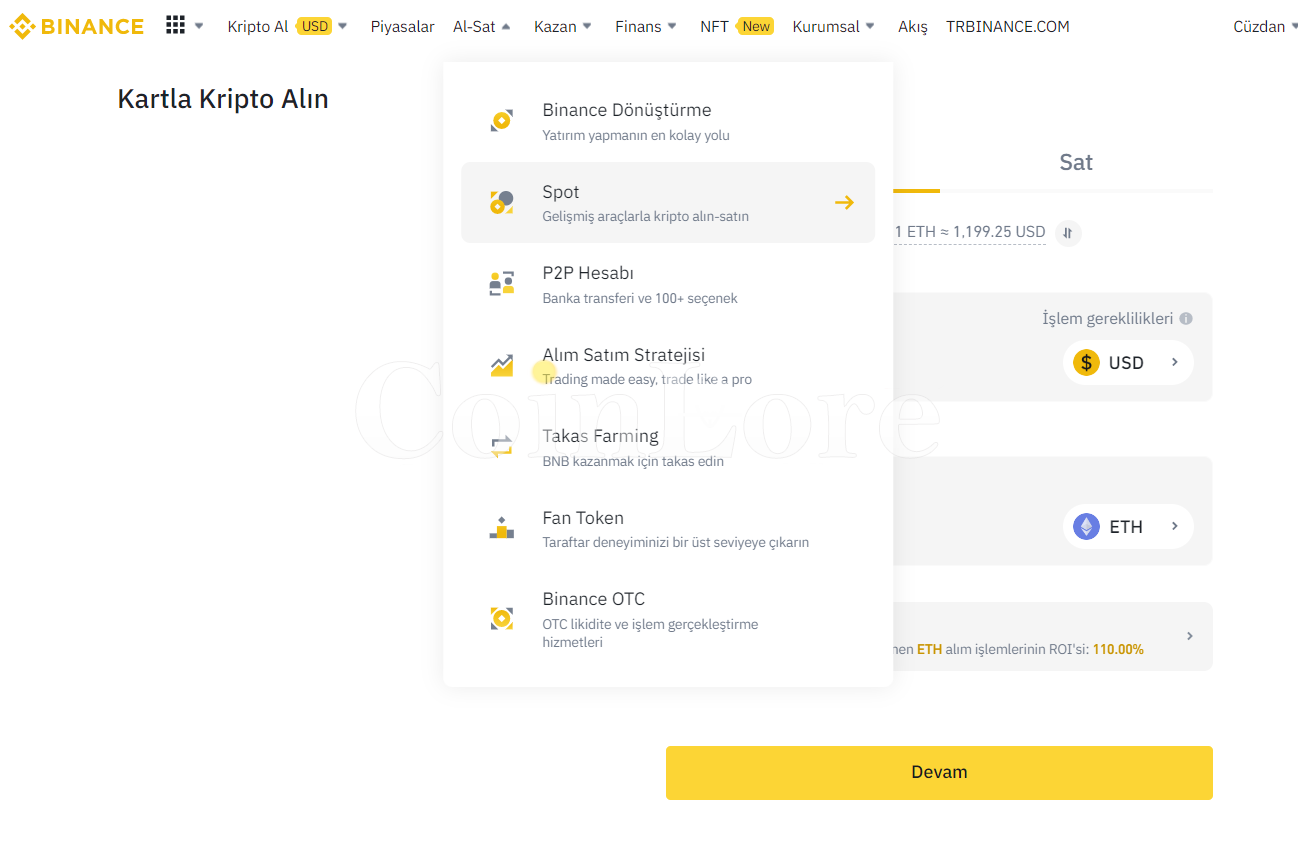The width and height of the screenshot is (1298, 846).
Task: Click the ETH Ethereum coin icon
Action: pyautogui.click(x=1086, y=526)
